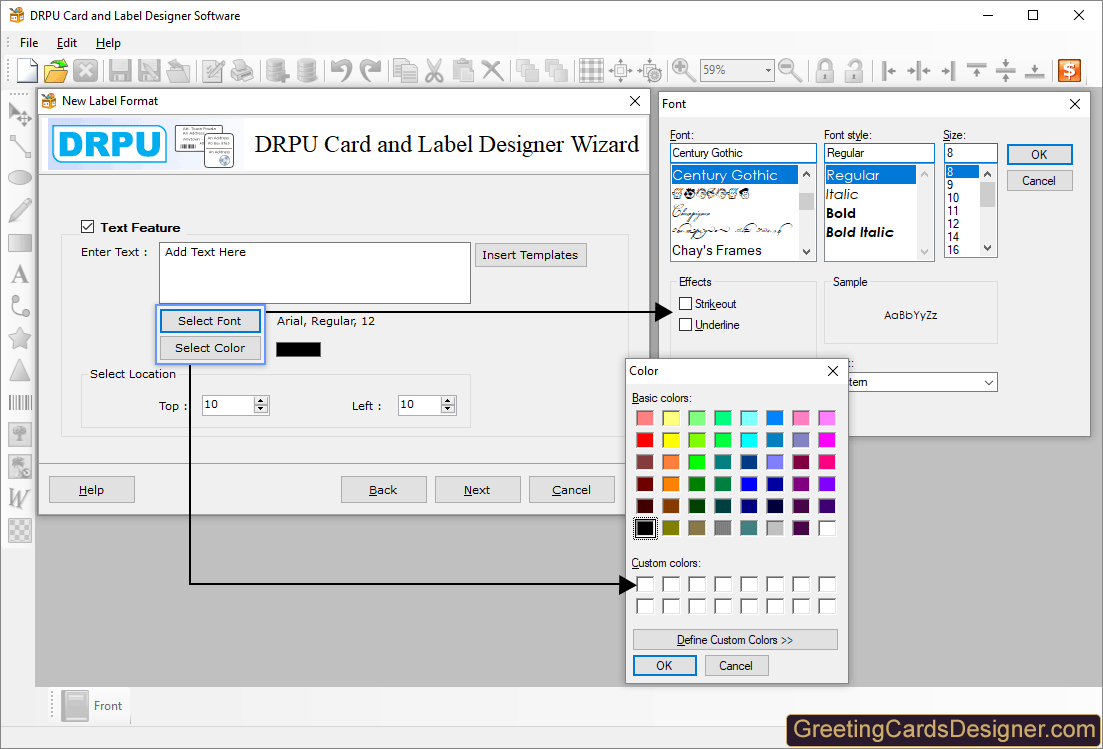Click Define Custom Colors button
The image size is (1103, 749).
pyautogui.click(x=735, y=639)
